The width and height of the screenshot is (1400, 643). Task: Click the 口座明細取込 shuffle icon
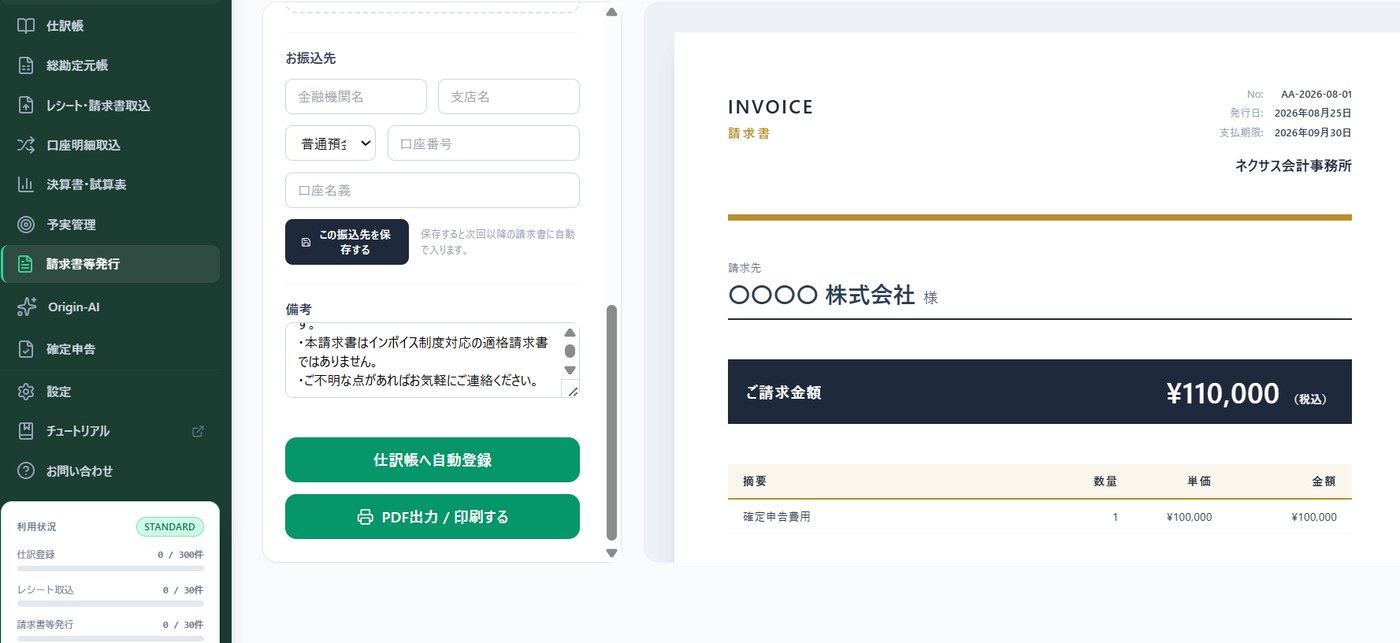tap(26, 145)
